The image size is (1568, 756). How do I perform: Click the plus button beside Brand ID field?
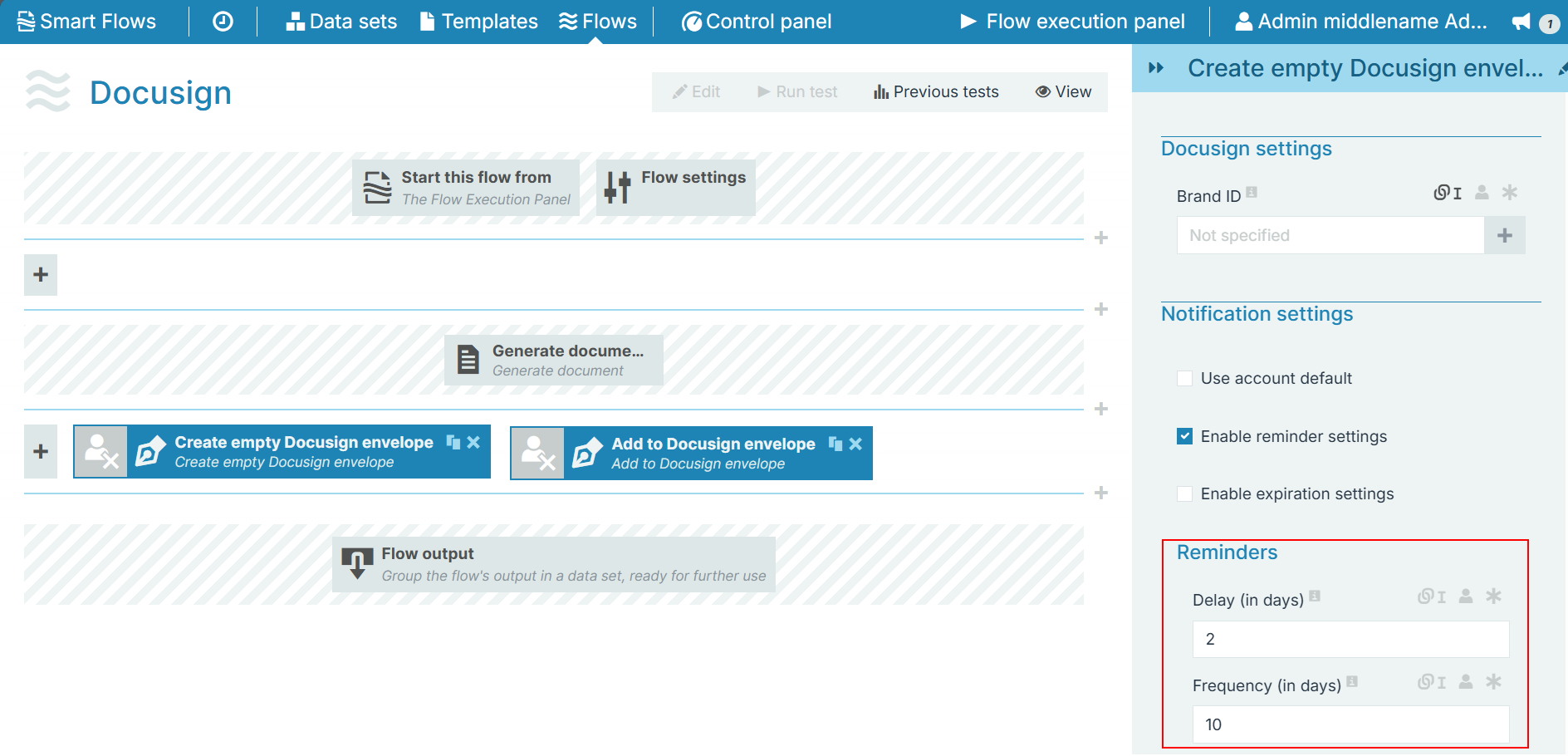click(1504, 236)
